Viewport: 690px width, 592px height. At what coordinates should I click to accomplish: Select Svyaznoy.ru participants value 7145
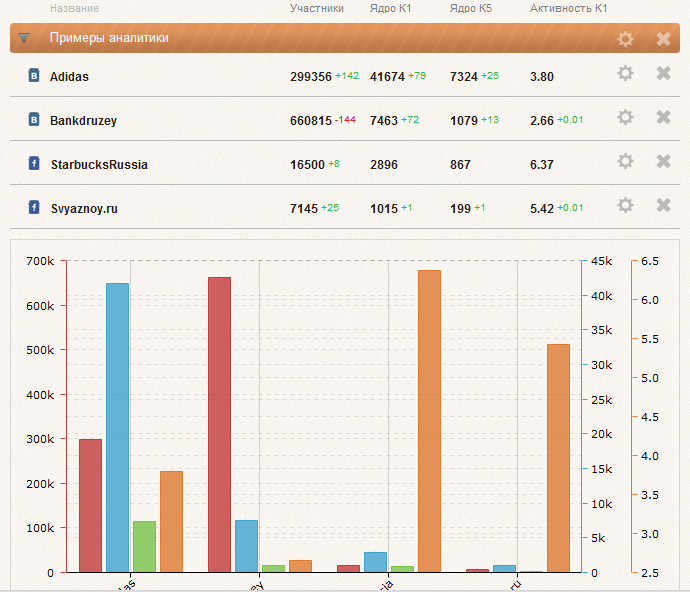coord(304,209)
